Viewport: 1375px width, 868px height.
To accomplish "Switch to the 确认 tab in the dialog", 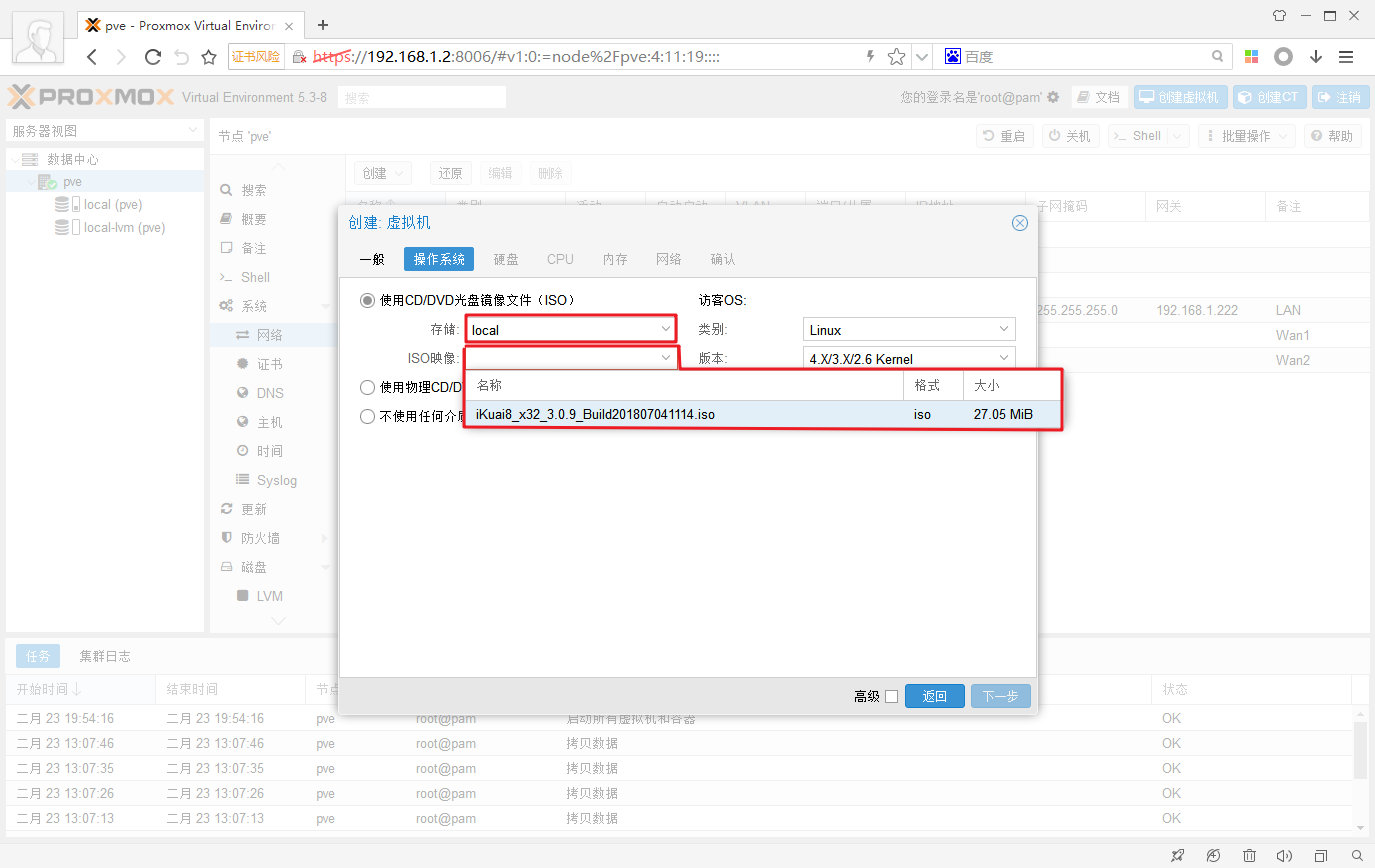I will [x=723, y=259].
